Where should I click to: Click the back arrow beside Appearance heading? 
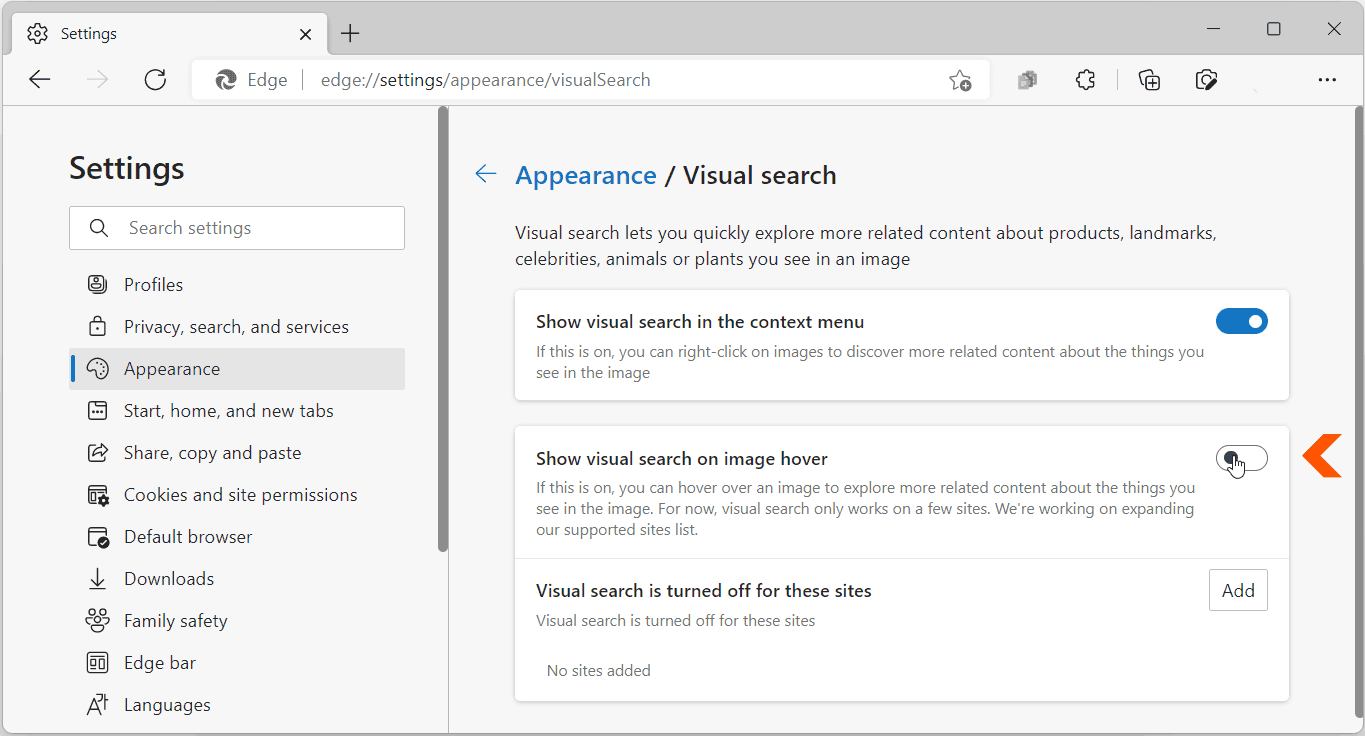pyautogui.click(x=486, y=174)
